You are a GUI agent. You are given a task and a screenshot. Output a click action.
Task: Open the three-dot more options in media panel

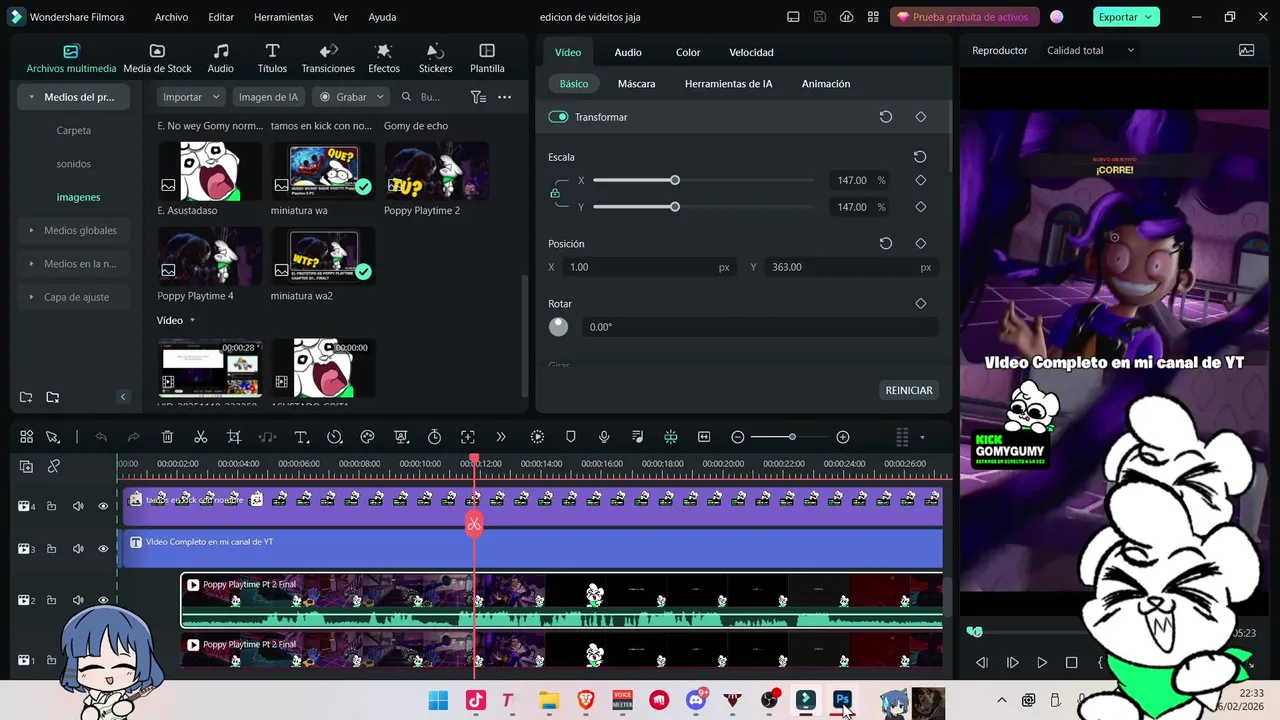tap(504, 97)
